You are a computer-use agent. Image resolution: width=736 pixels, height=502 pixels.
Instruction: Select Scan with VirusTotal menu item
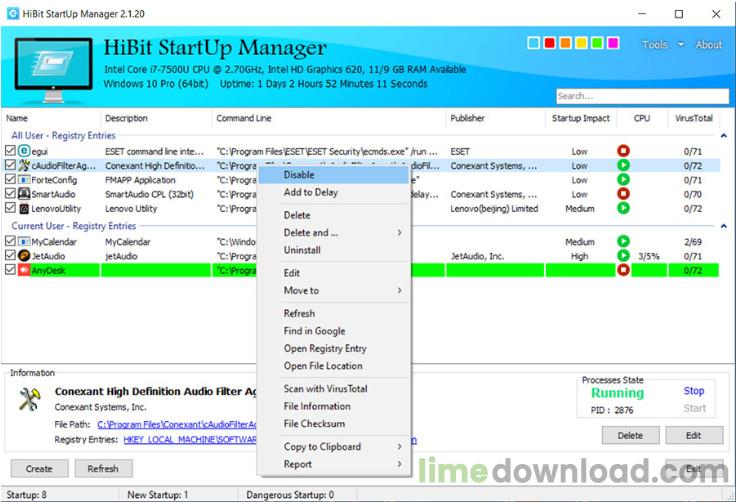334,389
